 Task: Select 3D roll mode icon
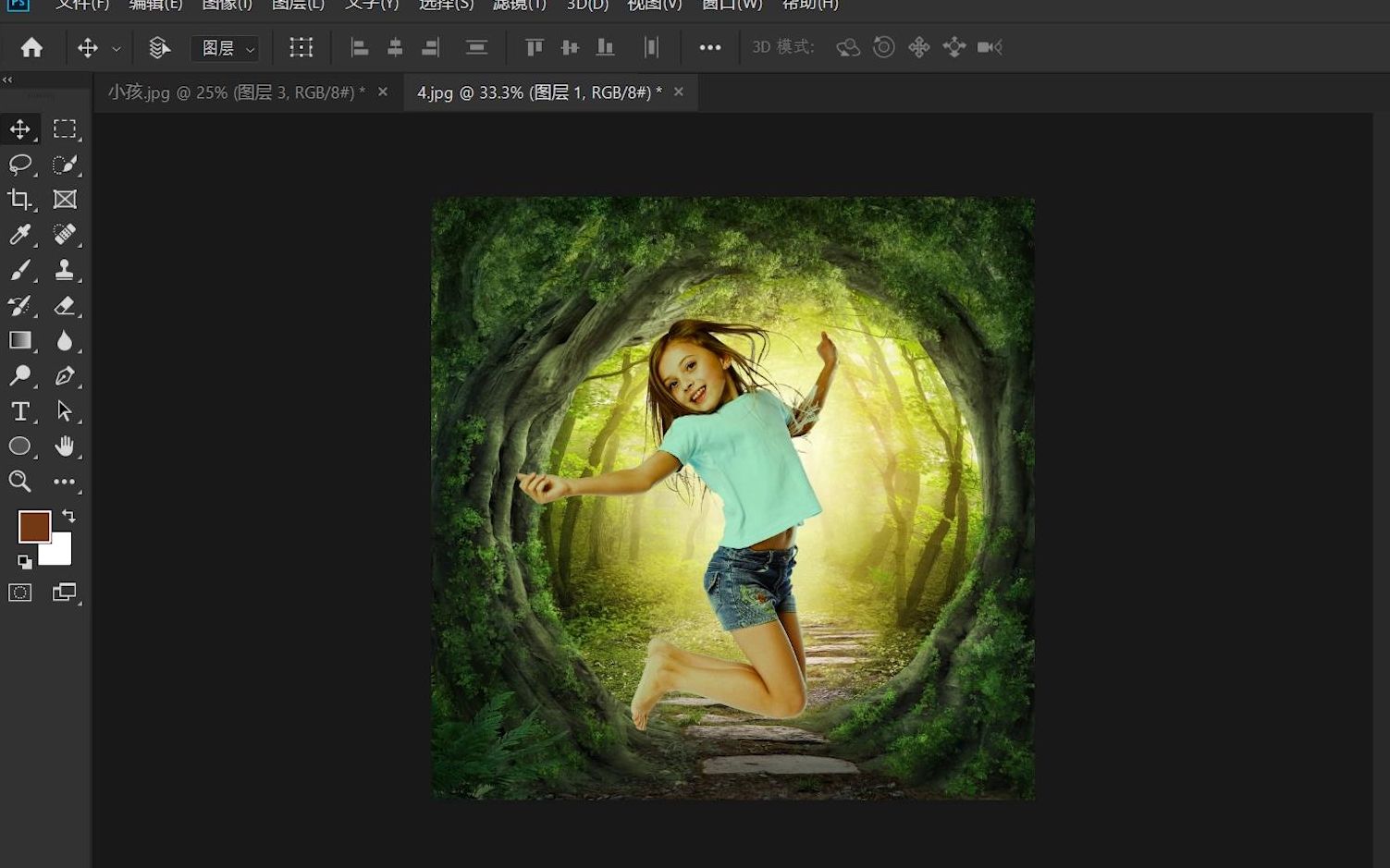[x=884, y=47]
